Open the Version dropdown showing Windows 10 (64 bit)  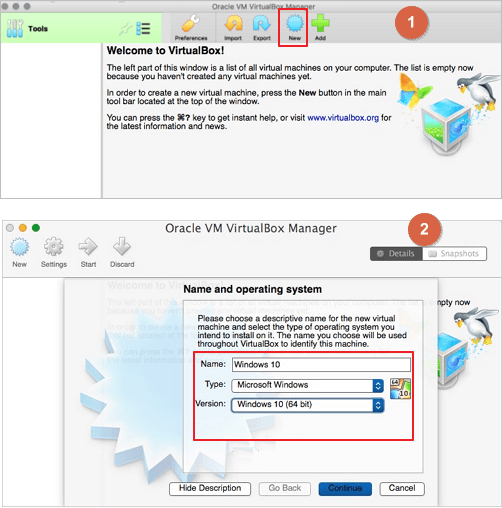pos(308,405)
